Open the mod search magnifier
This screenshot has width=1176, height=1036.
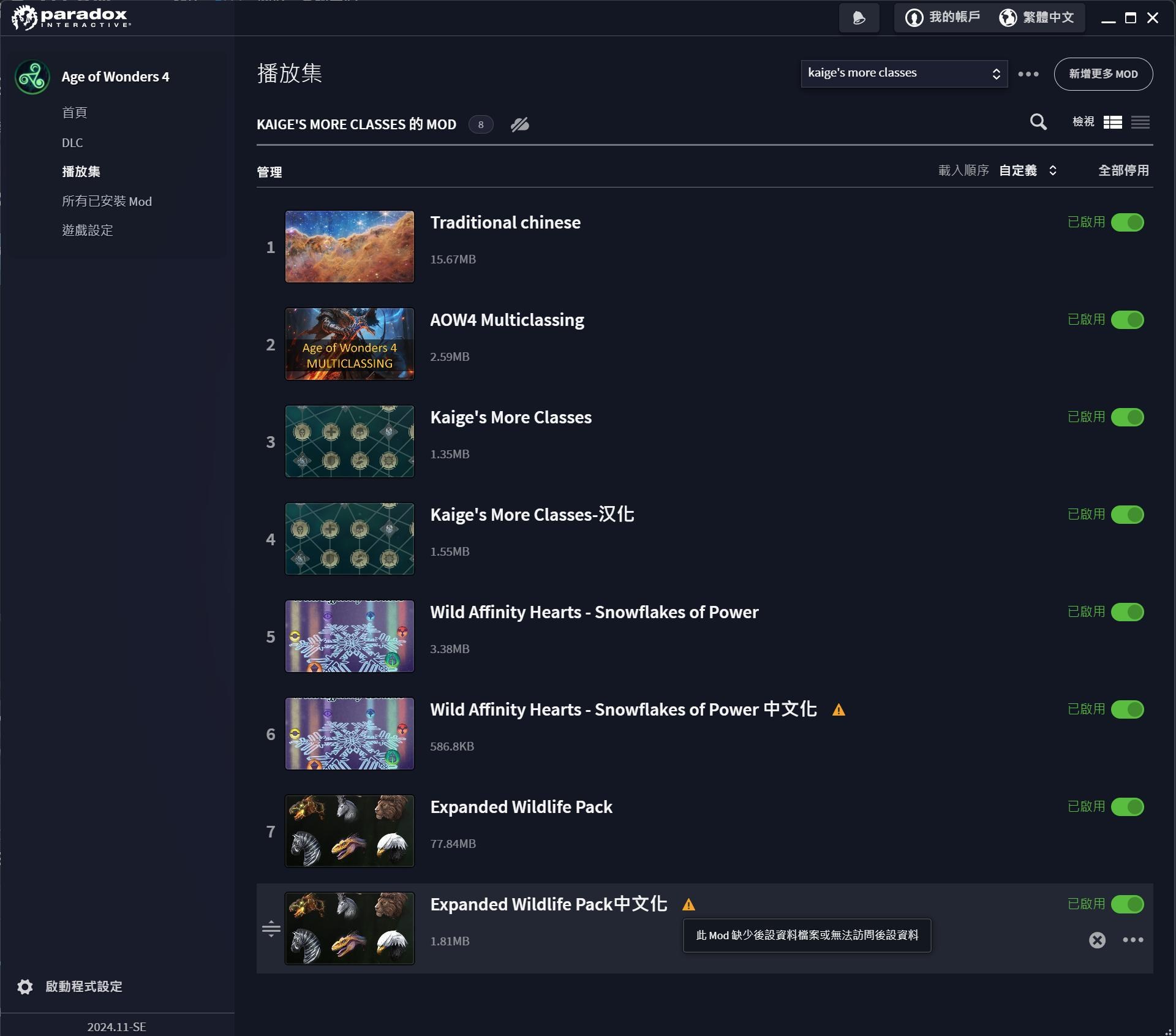pyautogui.click(x=1038, y=122)
